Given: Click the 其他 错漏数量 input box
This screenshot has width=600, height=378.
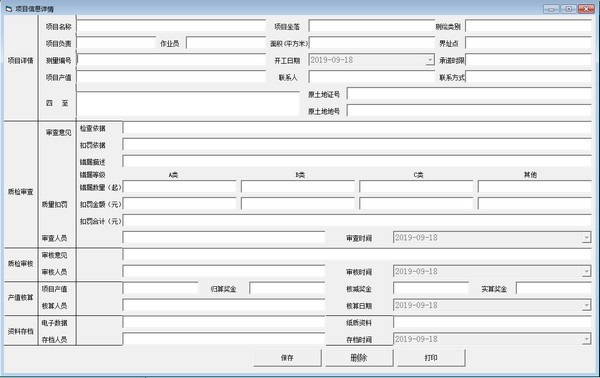Looking at the screenshot, I should click(x=535, y=187).
